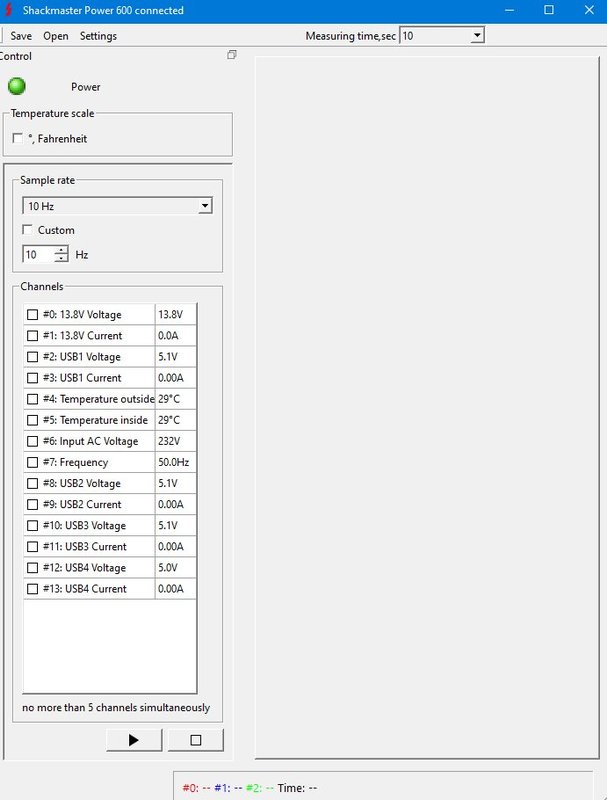
Task: Focus the custom Hz value field
Action: click(x=39, y=254)
